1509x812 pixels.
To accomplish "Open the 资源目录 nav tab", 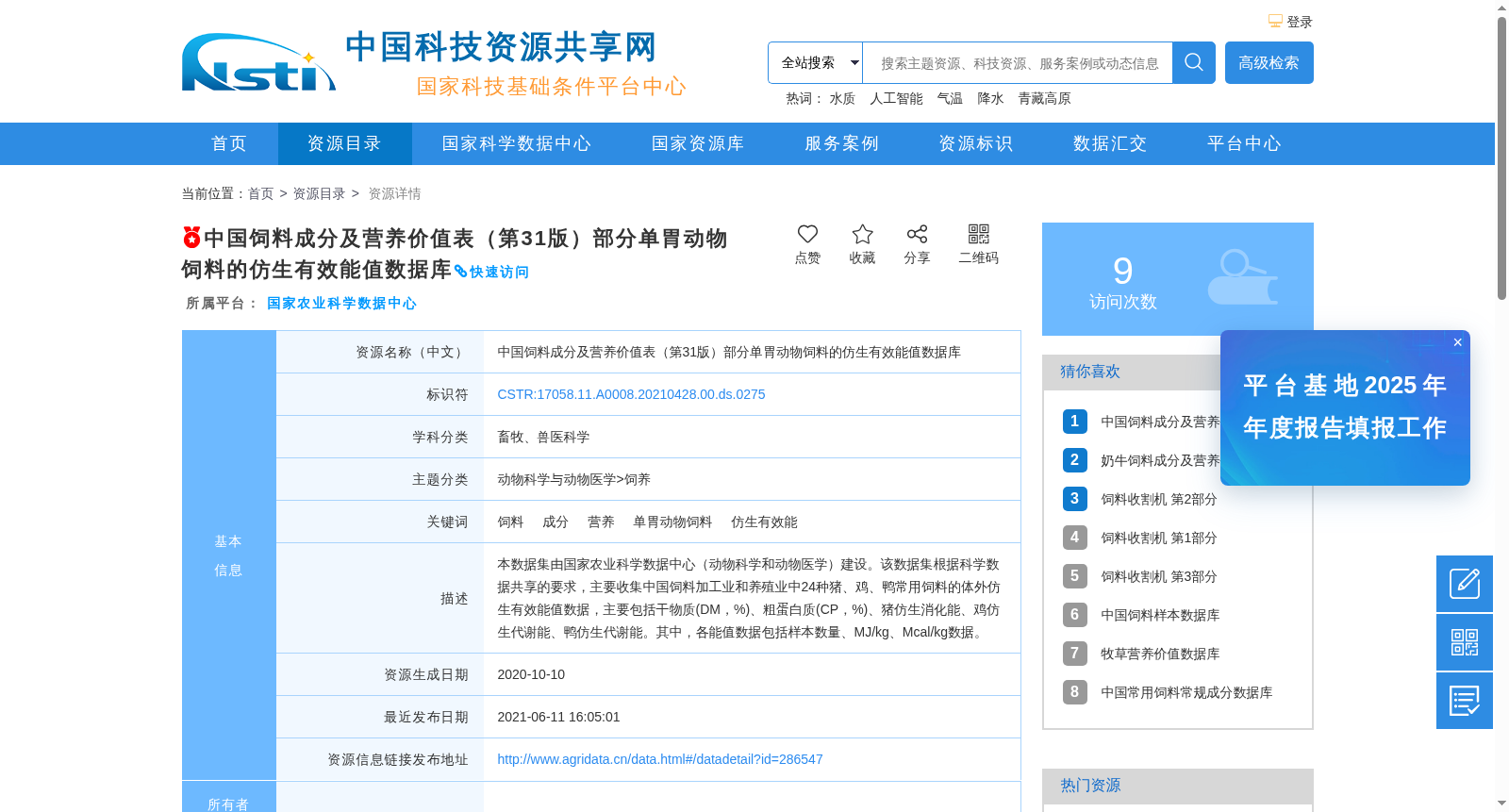I will pos(344,143).
